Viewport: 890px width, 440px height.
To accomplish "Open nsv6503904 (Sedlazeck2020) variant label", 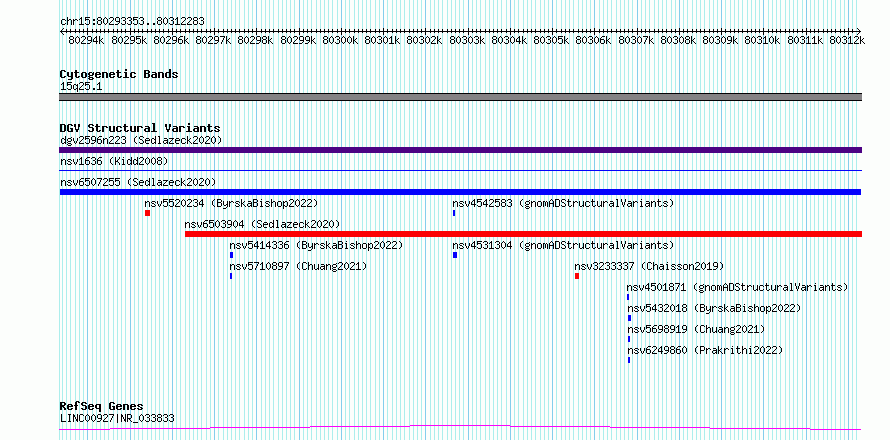I will (x=262, y=224).
